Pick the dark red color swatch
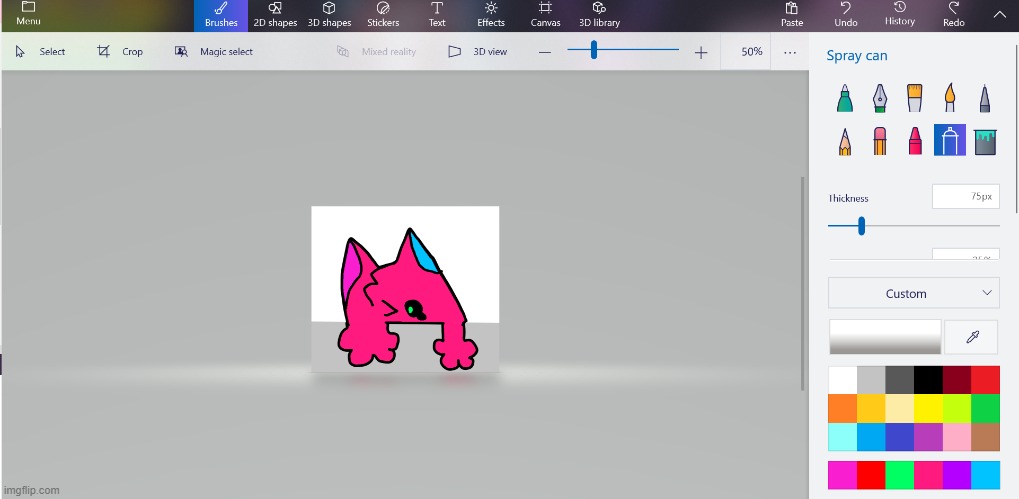1019x499 pixels. tap(957, 379)
